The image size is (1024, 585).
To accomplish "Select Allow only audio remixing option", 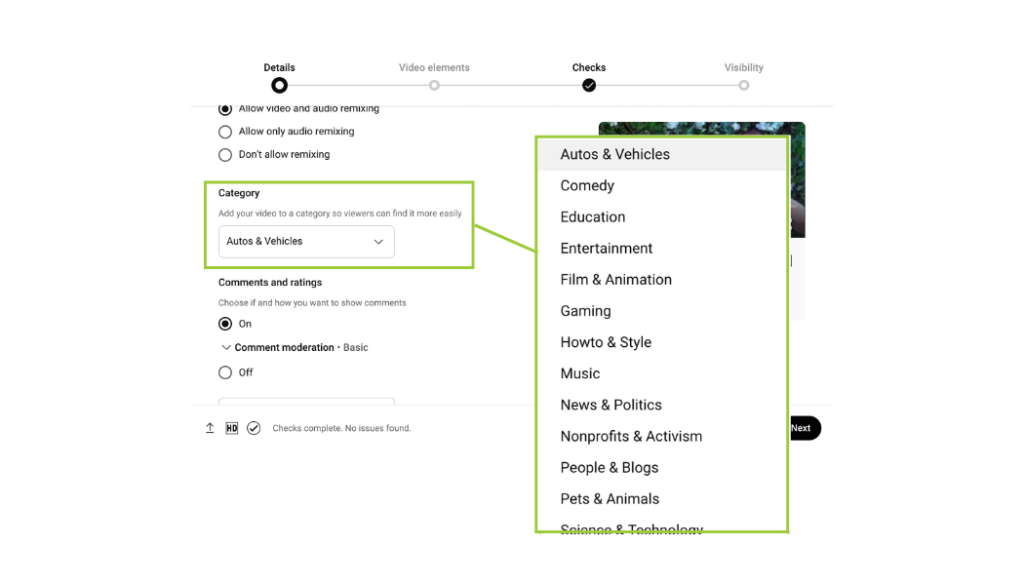I will [x=225, y=132].
